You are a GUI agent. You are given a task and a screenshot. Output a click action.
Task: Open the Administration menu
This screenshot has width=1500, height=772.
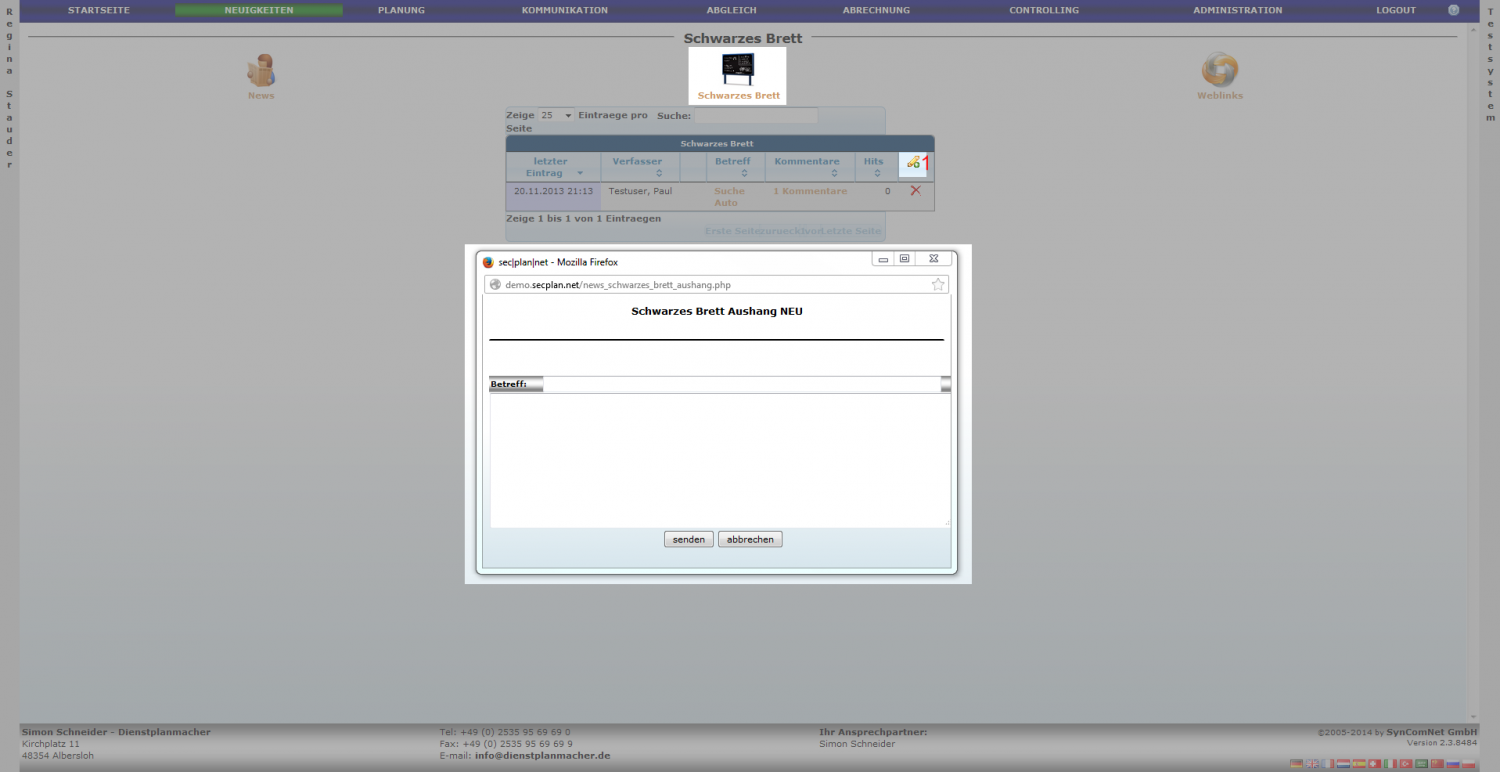1237,10
